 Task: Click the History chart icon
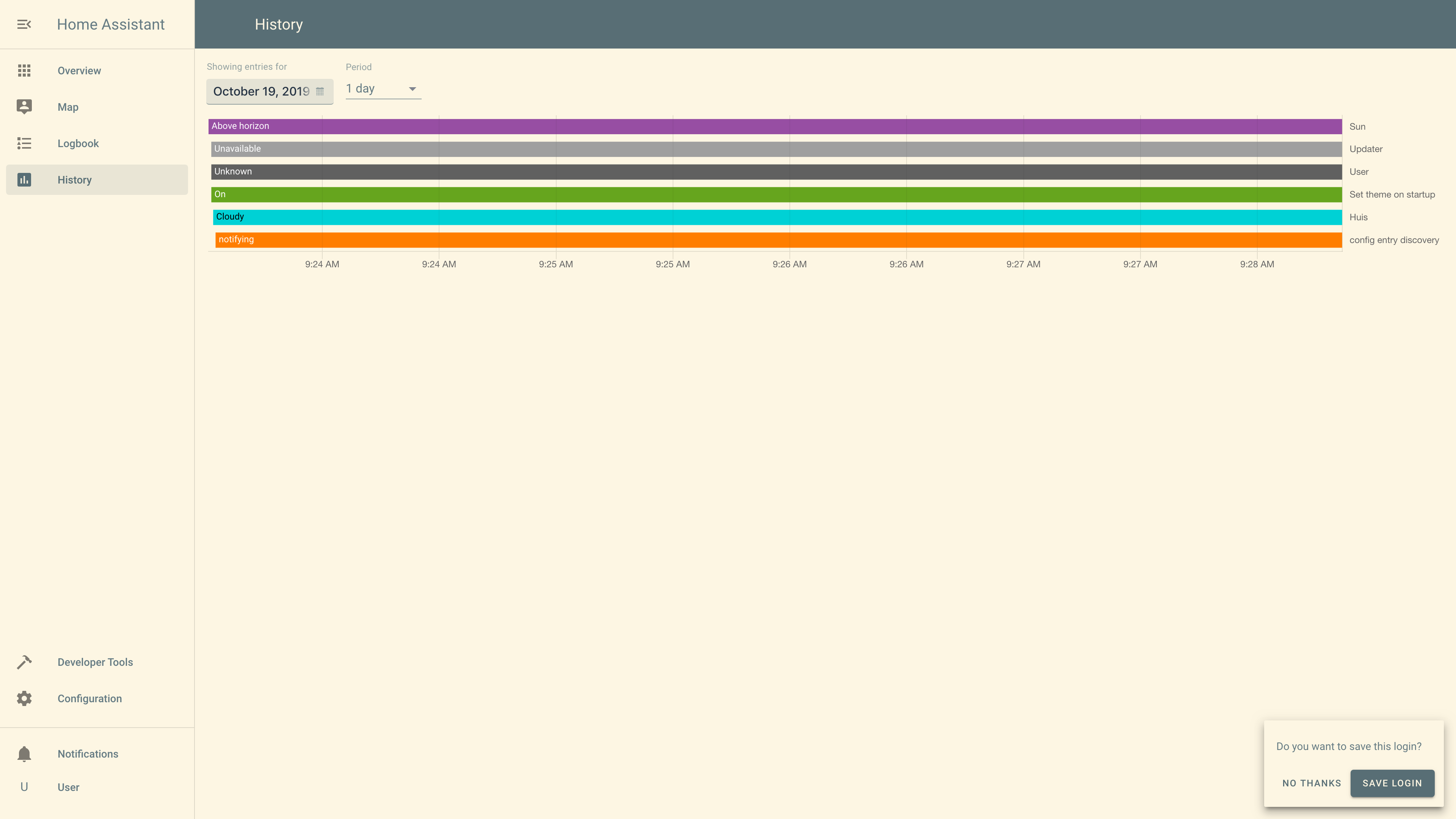24,180
